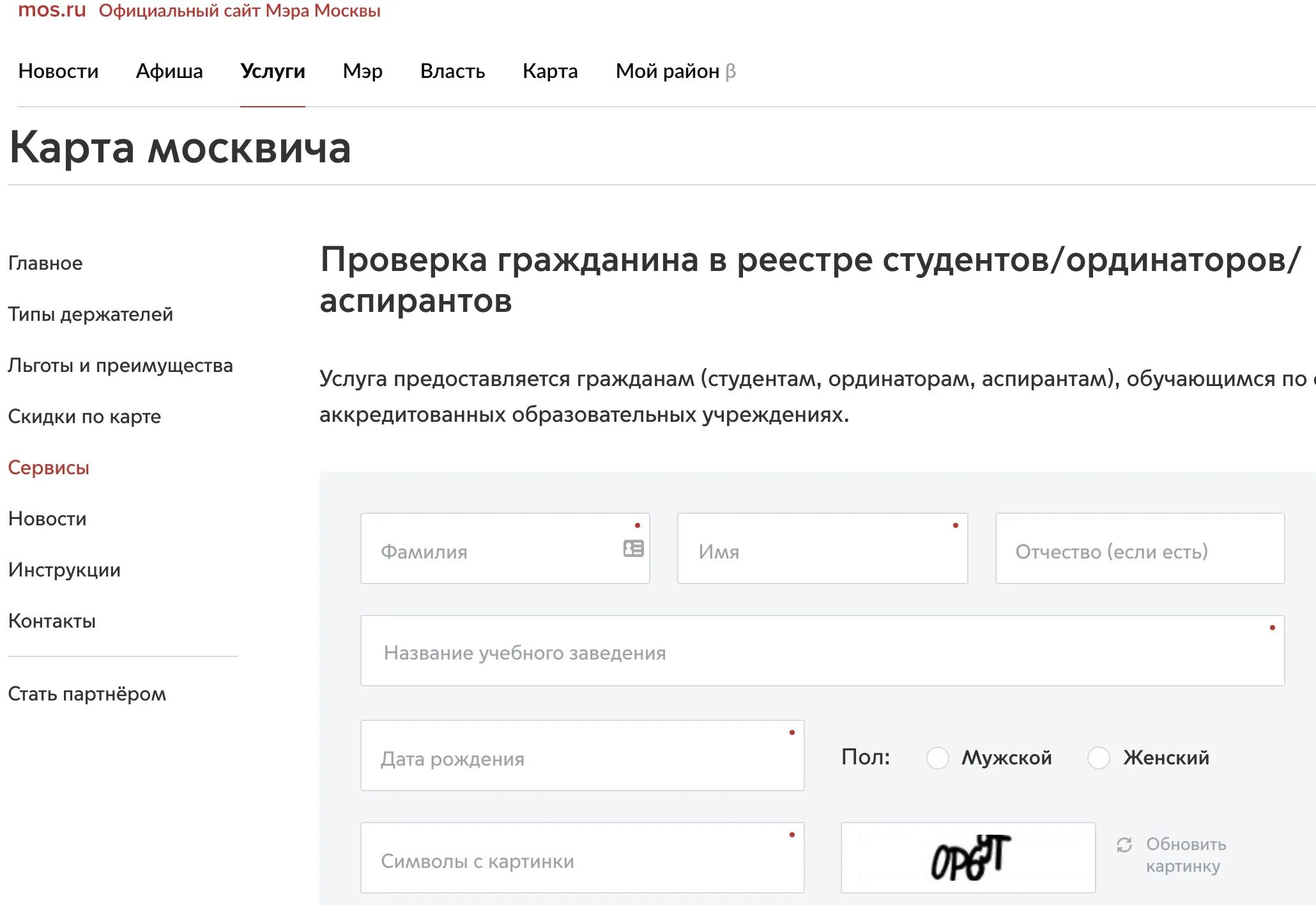Select the Услуги navigation tab
The height and width of the screenshot is (905, 1316).
273,71
